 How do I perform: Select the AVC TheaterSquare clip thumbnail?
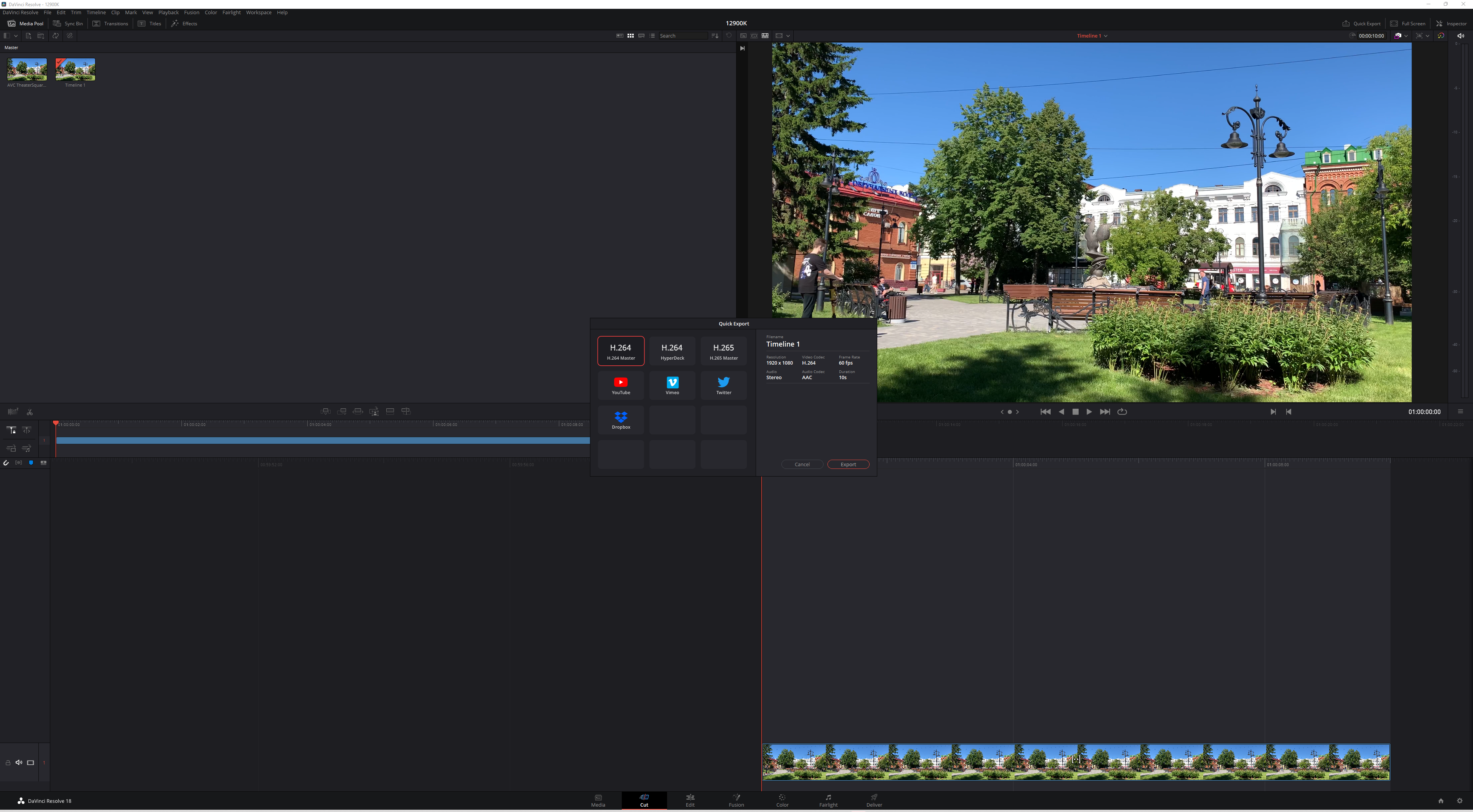click(x=27, y=69)
